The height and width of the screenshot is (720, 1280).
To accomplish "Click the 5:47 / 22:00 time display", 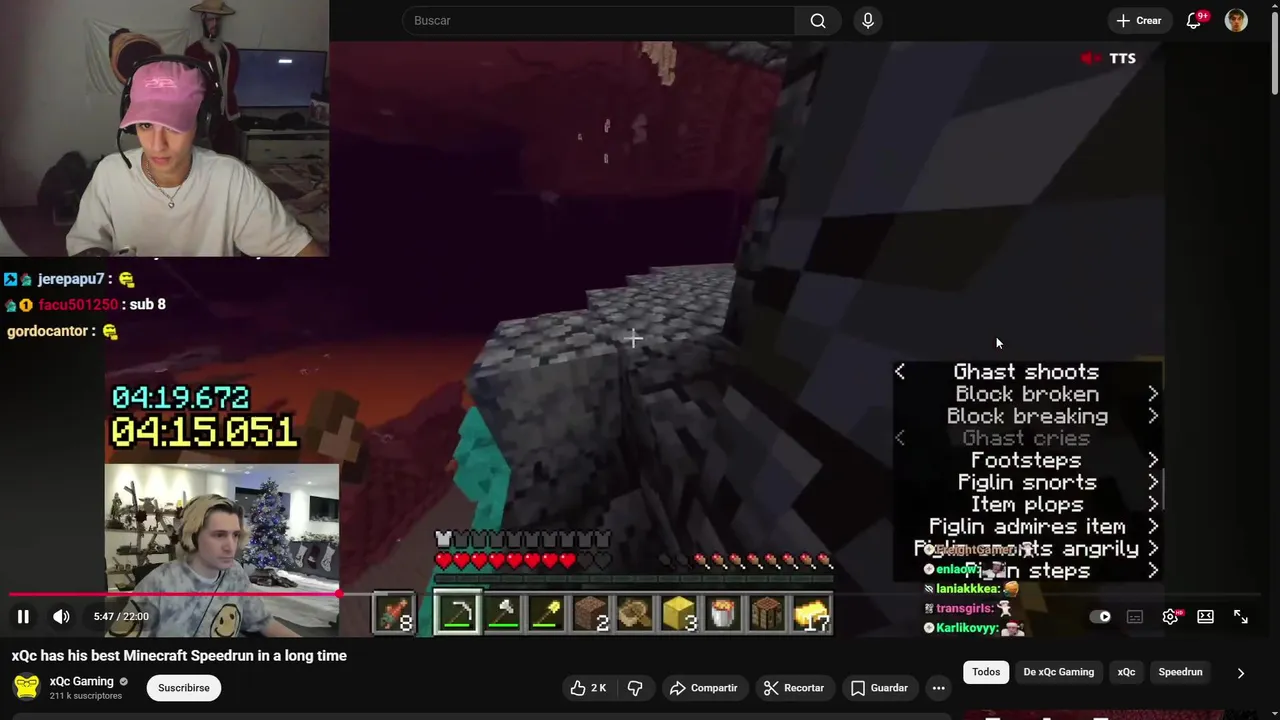I will (x=121, y=617).
